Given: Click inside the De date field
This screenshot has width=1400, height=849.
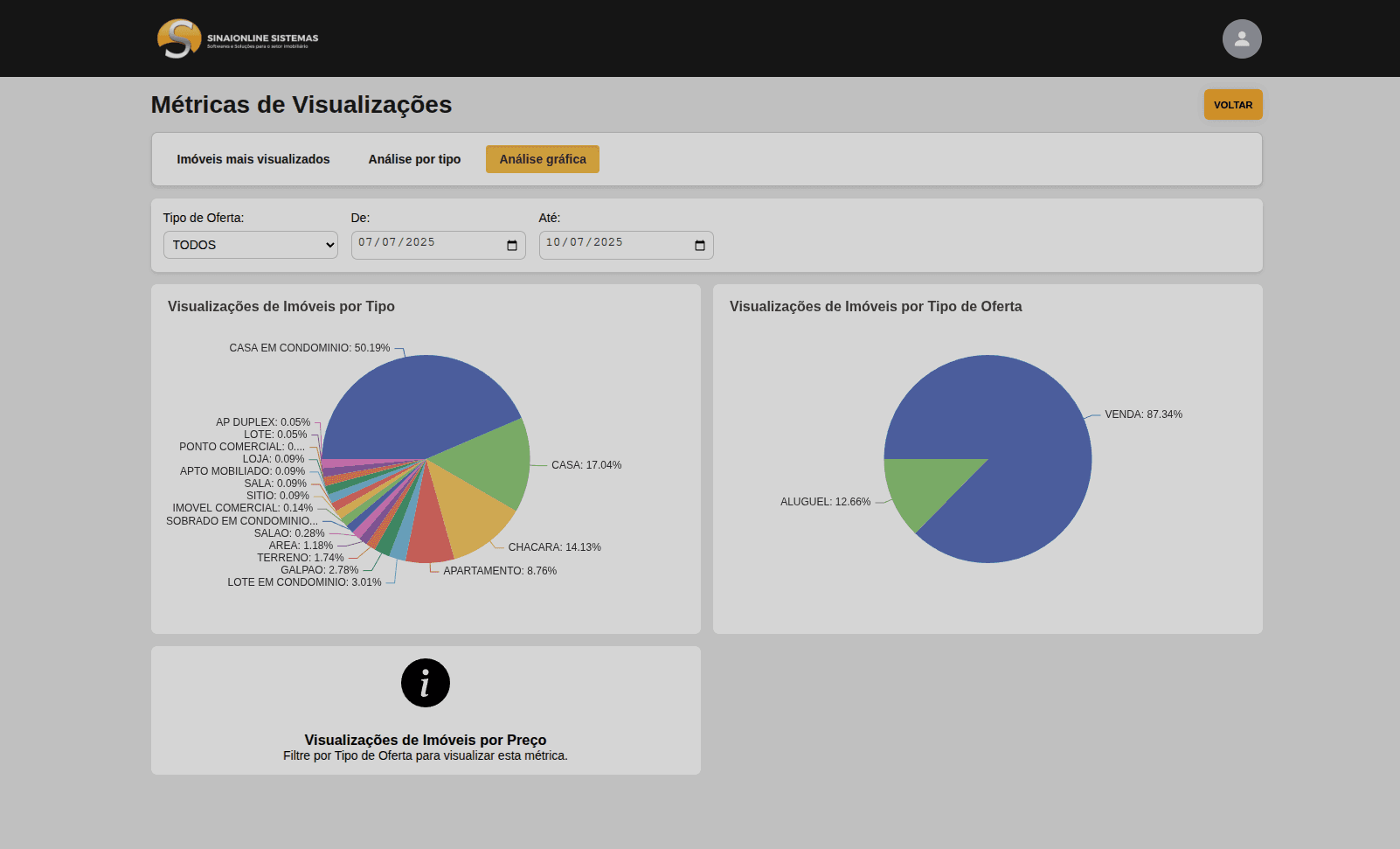Looking at the screenshot, I should [419, 244].
